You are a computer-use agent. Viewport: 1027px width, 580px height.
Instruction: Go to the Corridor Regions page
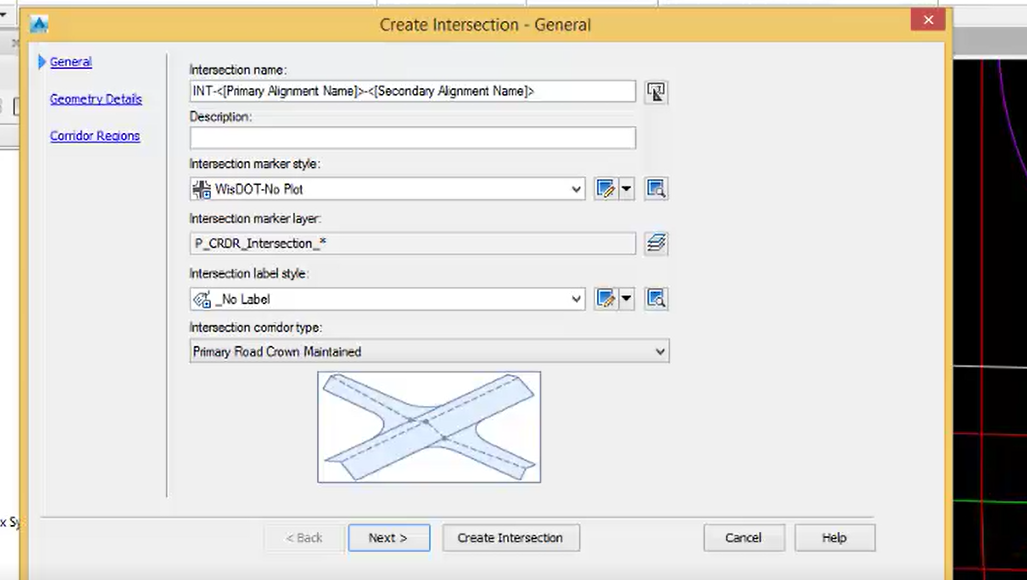pyautogui.click(x=95, y=136)
